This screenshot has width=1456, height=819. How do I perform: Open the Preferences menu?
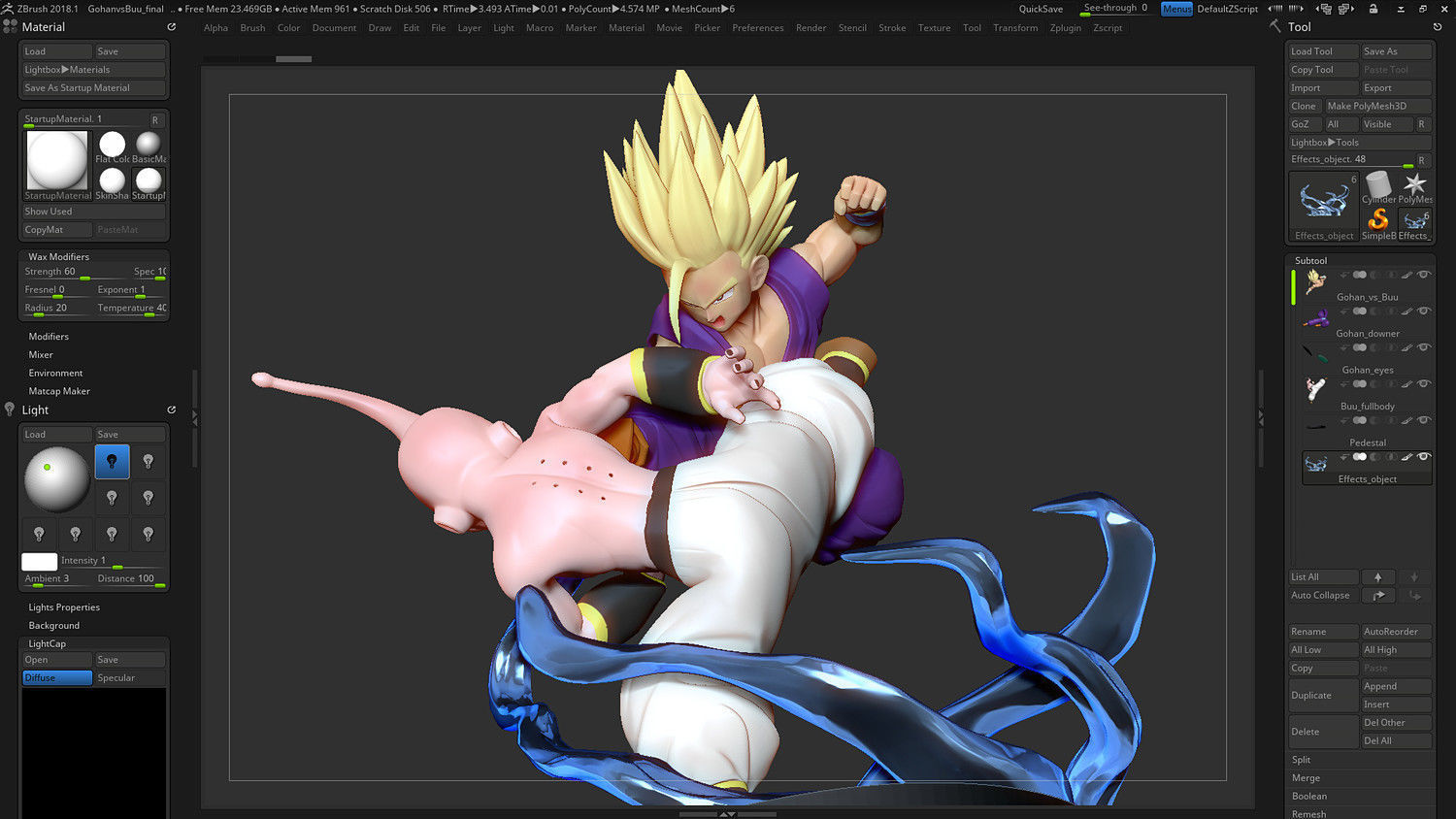(x=758, y=28)
